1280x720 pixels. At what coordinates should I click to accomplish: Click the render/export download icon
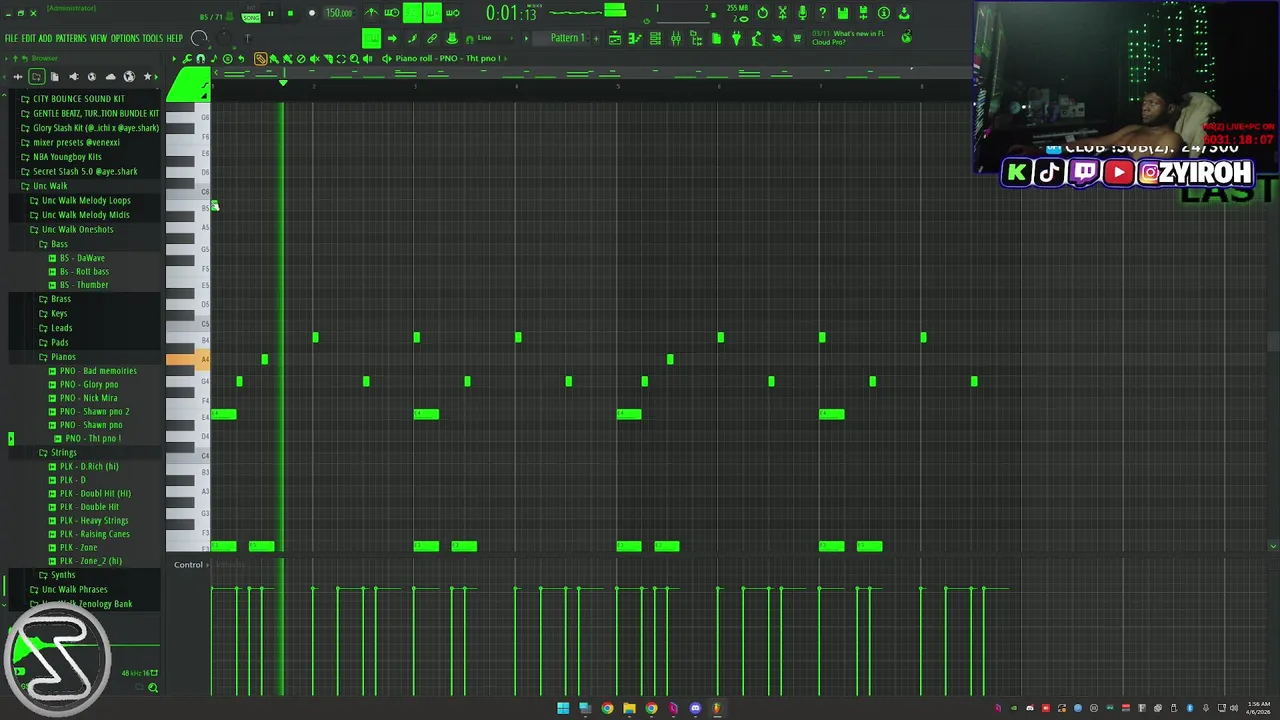pos(904,13)
